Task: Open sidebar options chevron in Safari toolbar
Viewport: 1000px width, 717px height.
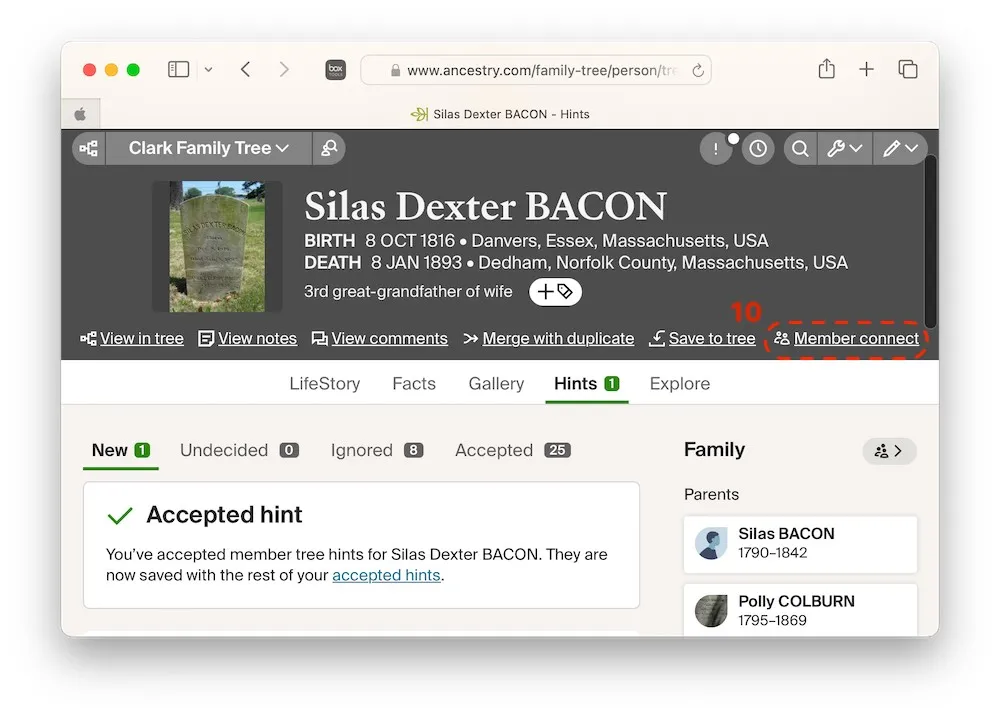Action: coord(209,70)
